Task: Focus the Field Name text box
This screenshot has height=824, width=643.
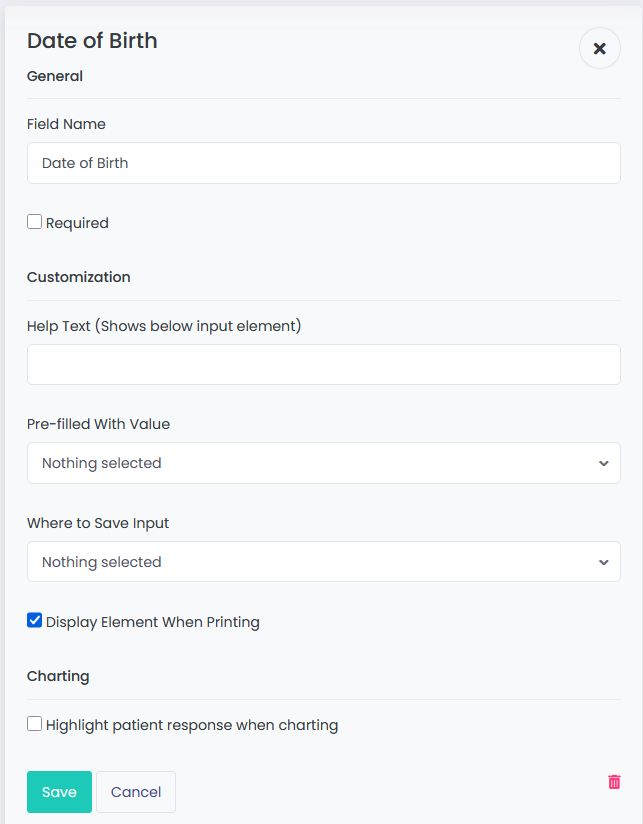Action: 324,163
